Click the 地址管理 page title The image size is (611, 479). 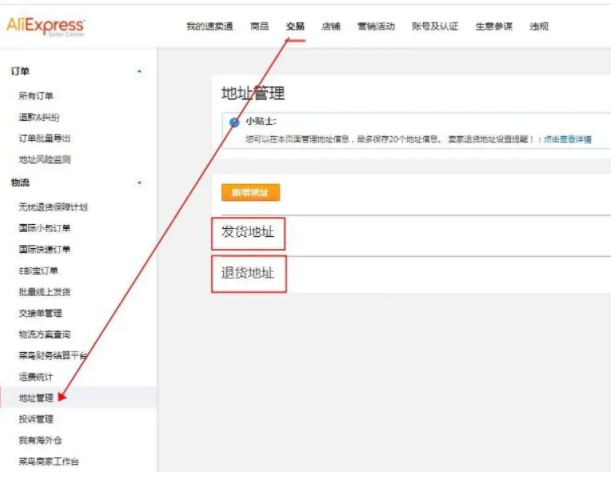tap(253, 94)
